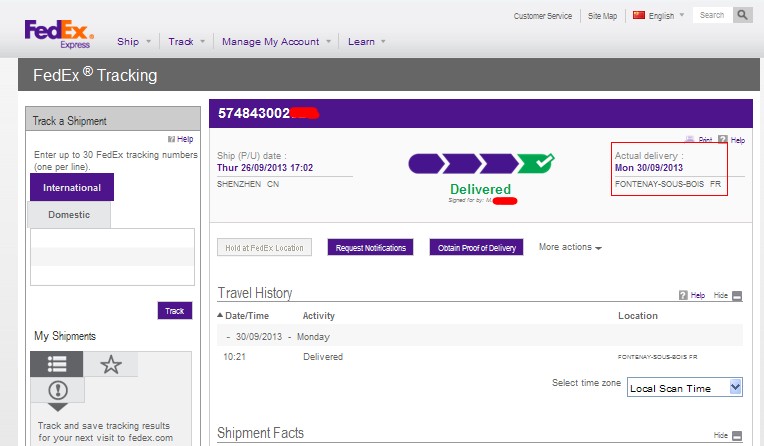Click the SHENZHEN CN origin text
This screenshot has width=764, height=446.
click(x=248, y=184)
